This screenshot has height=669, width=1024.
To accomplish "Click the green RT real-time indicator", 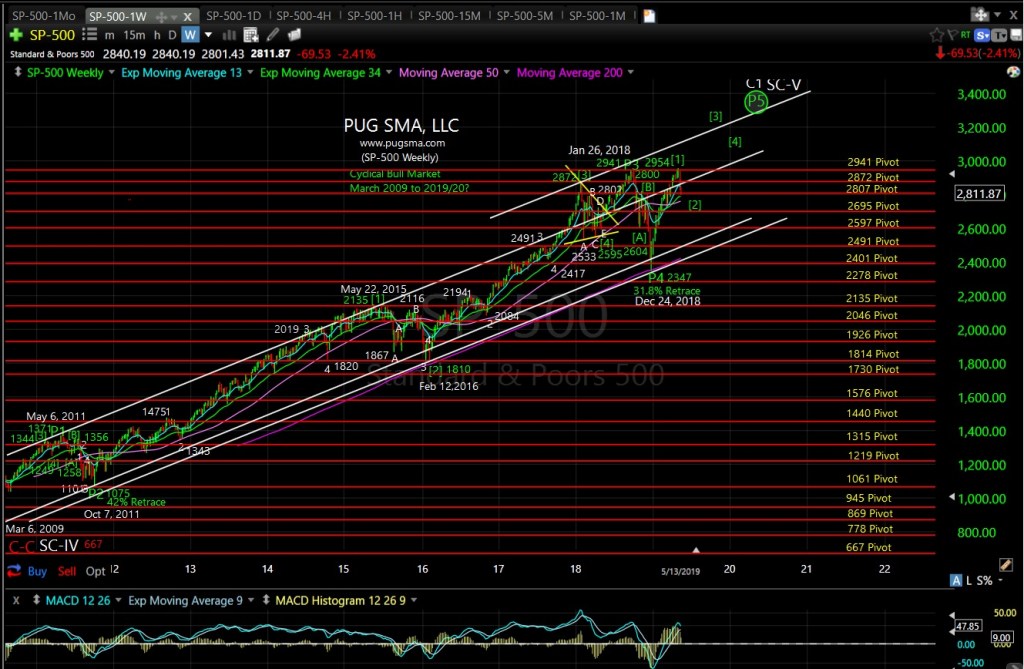I will pos(965,35).
